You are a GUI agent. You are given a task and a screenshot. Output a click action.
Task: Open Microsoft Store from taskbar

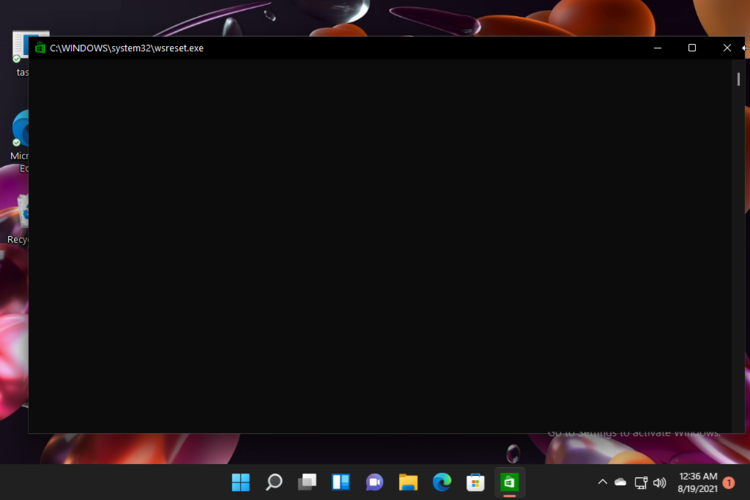coord(475,482)
